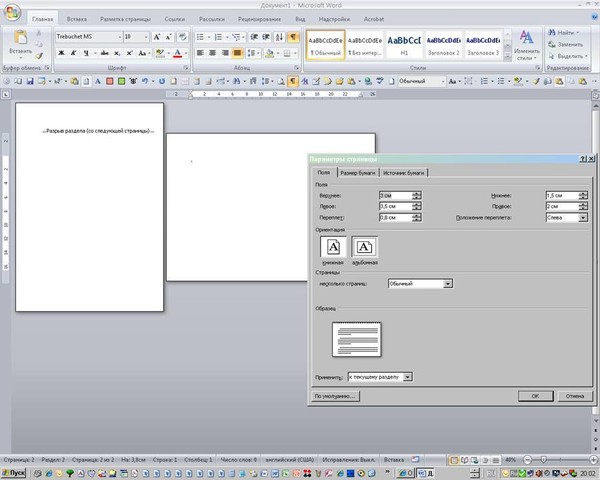The image size is (600, 480).
Task: Click the Paste (Вставить) clipboard icon
Action: click(x=20, y=38)
